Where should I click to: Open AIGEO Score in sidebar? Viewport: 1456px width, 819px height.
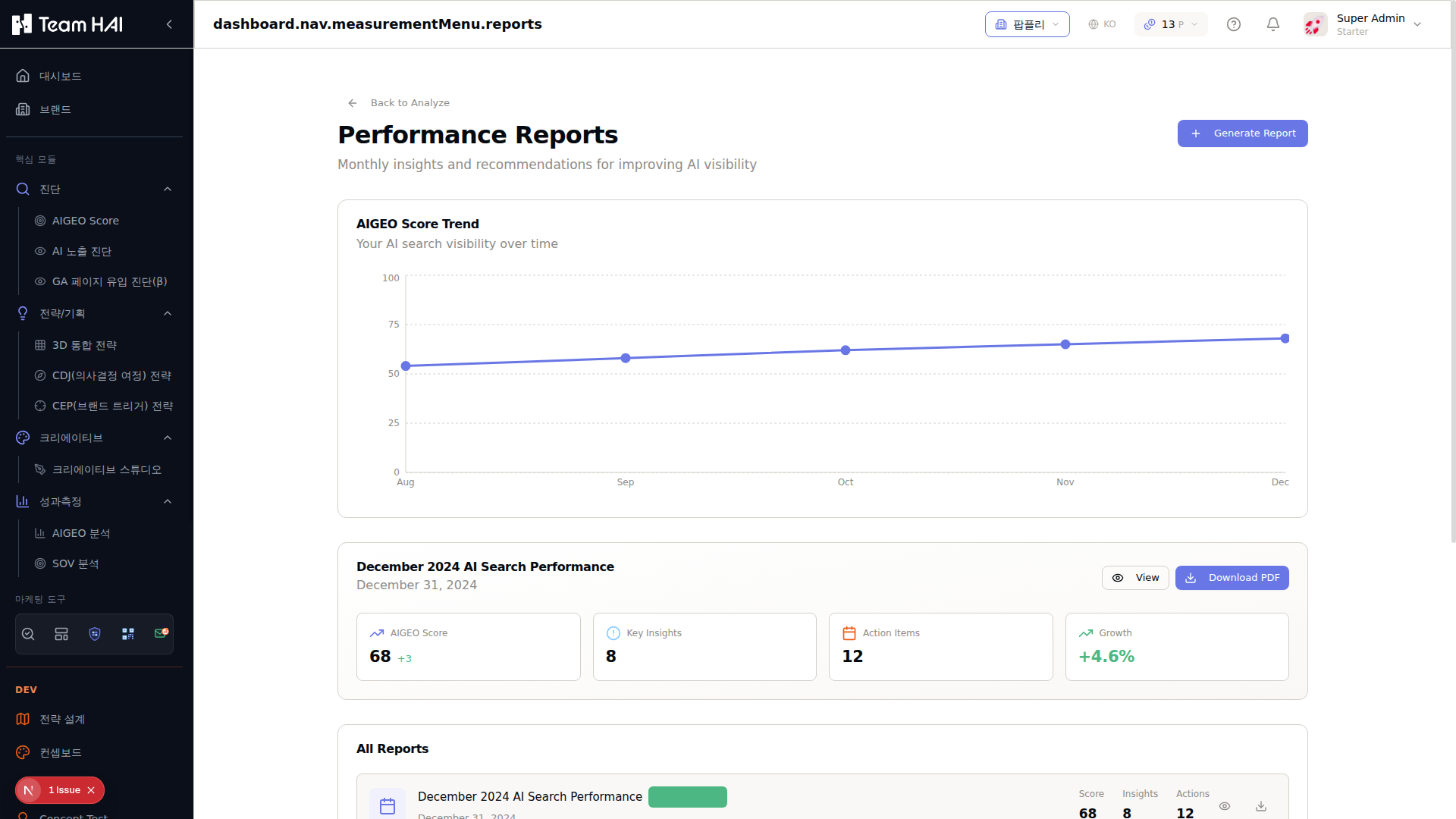coord(103,221)
